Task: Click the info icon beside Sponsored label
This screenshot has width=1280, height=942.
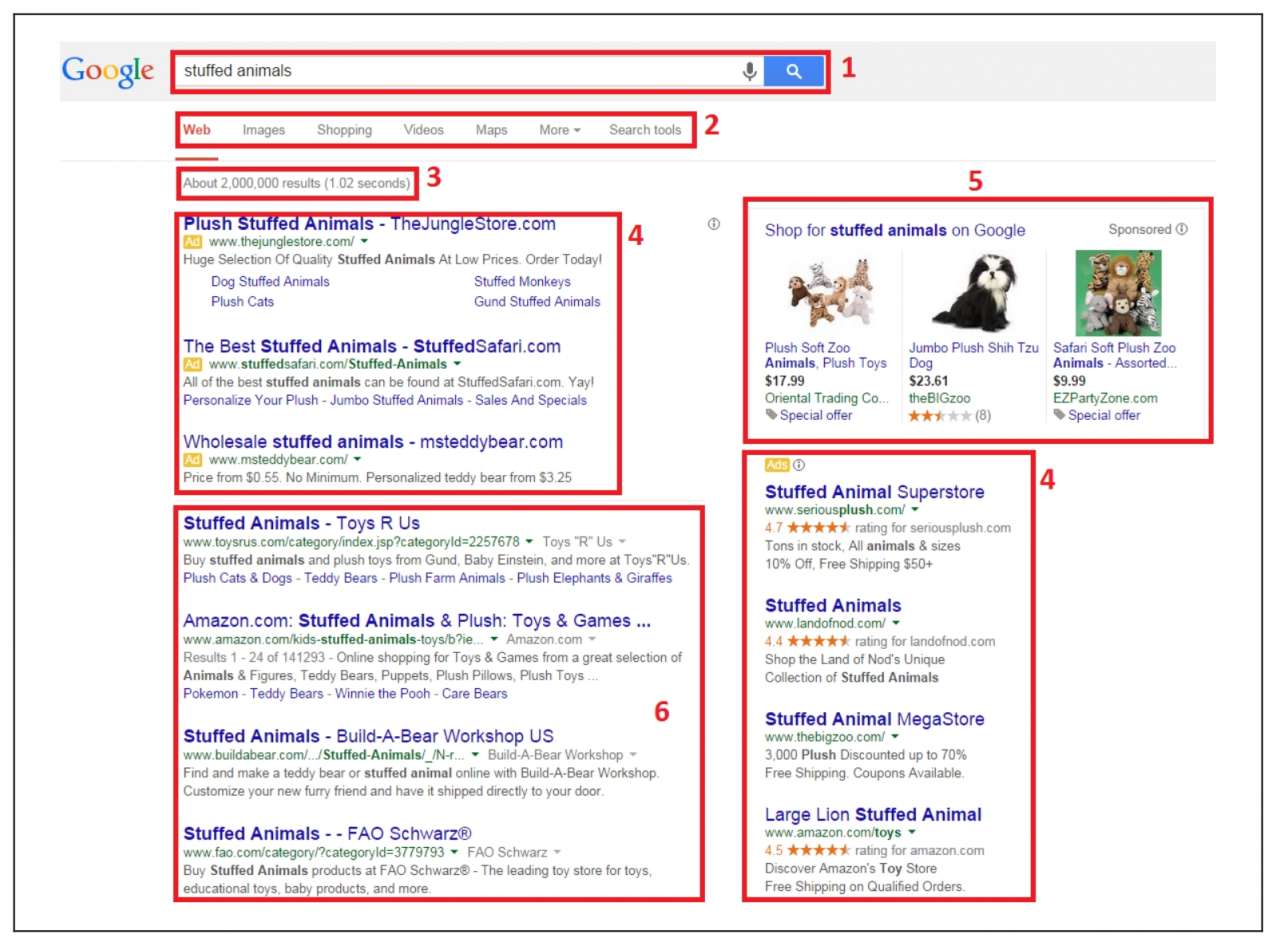Action: coord(1182,229)
